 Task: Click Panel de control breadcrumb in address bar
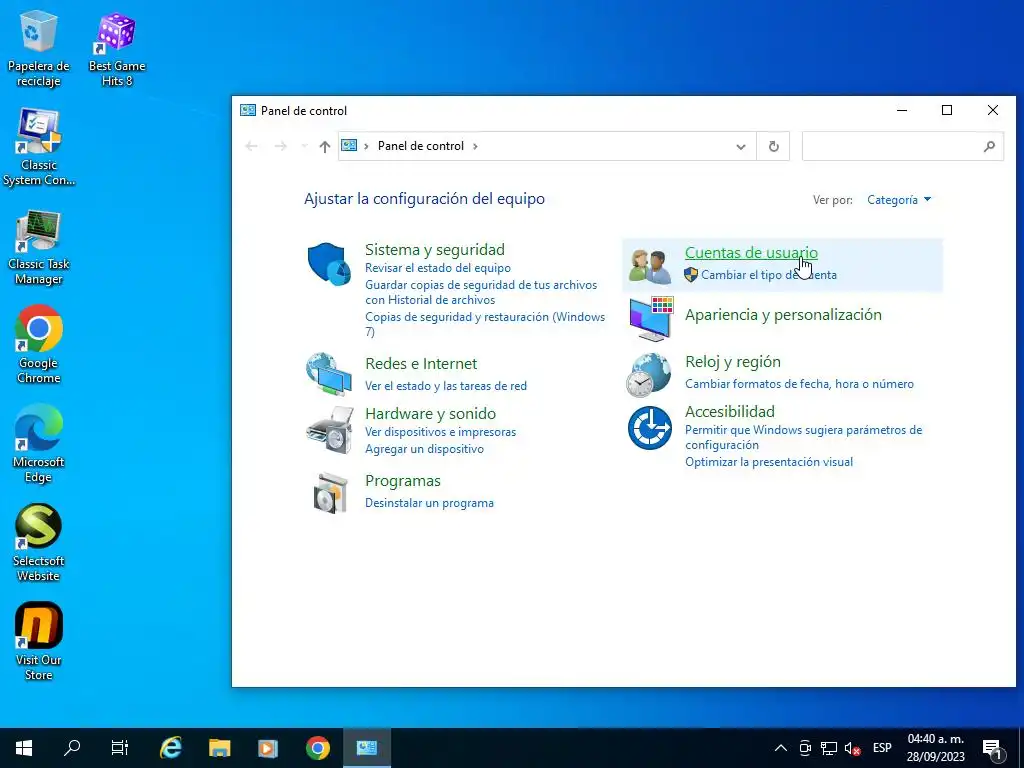(421, 146)
